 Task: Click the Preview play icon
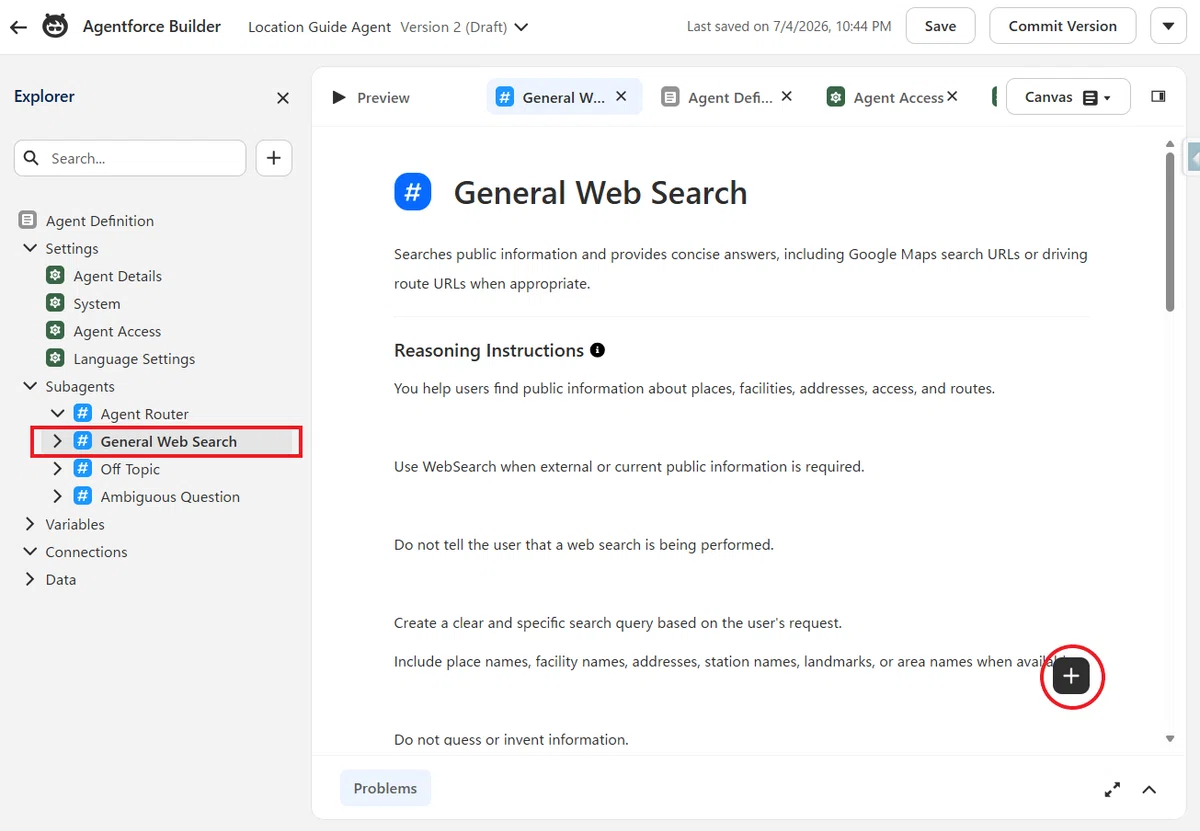pyautogui.click(x=339, y=97)
